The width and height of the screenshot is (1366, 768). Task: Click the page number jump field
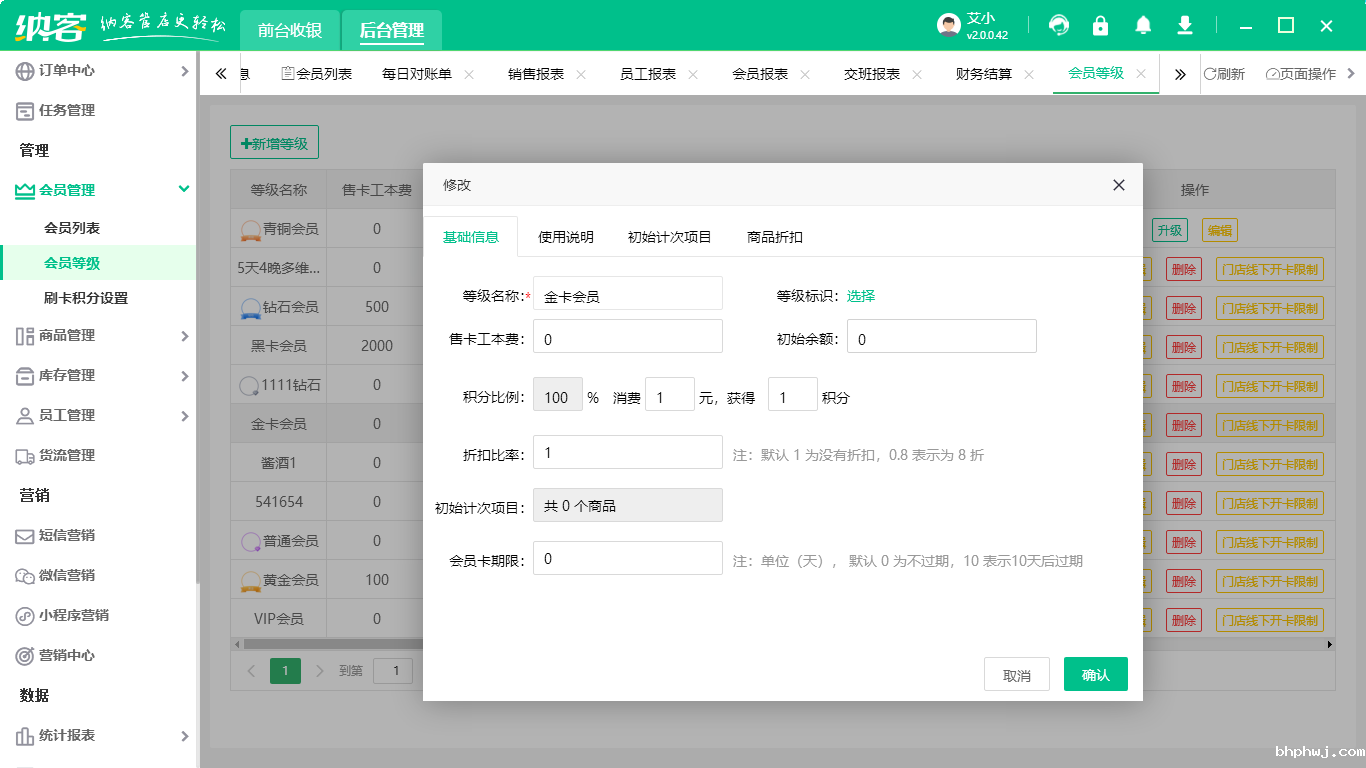(394, 671)
